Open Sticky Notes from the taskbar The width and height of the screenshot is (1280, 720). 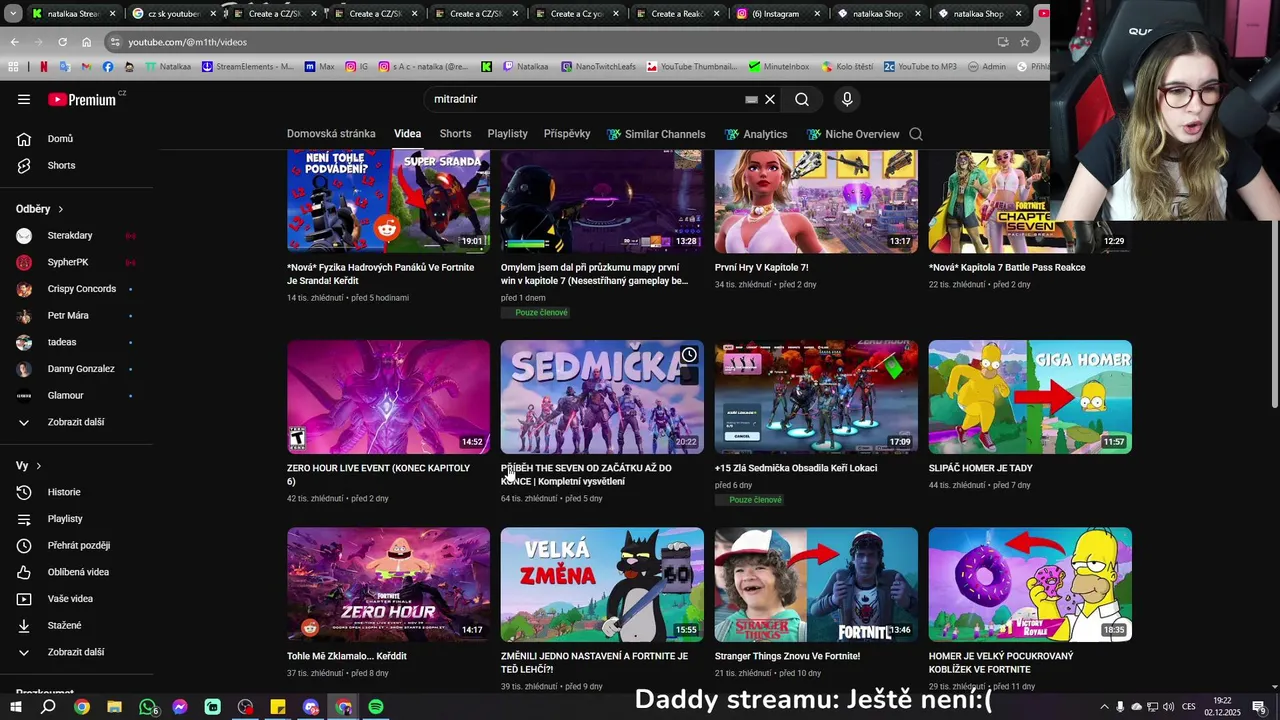278,707
